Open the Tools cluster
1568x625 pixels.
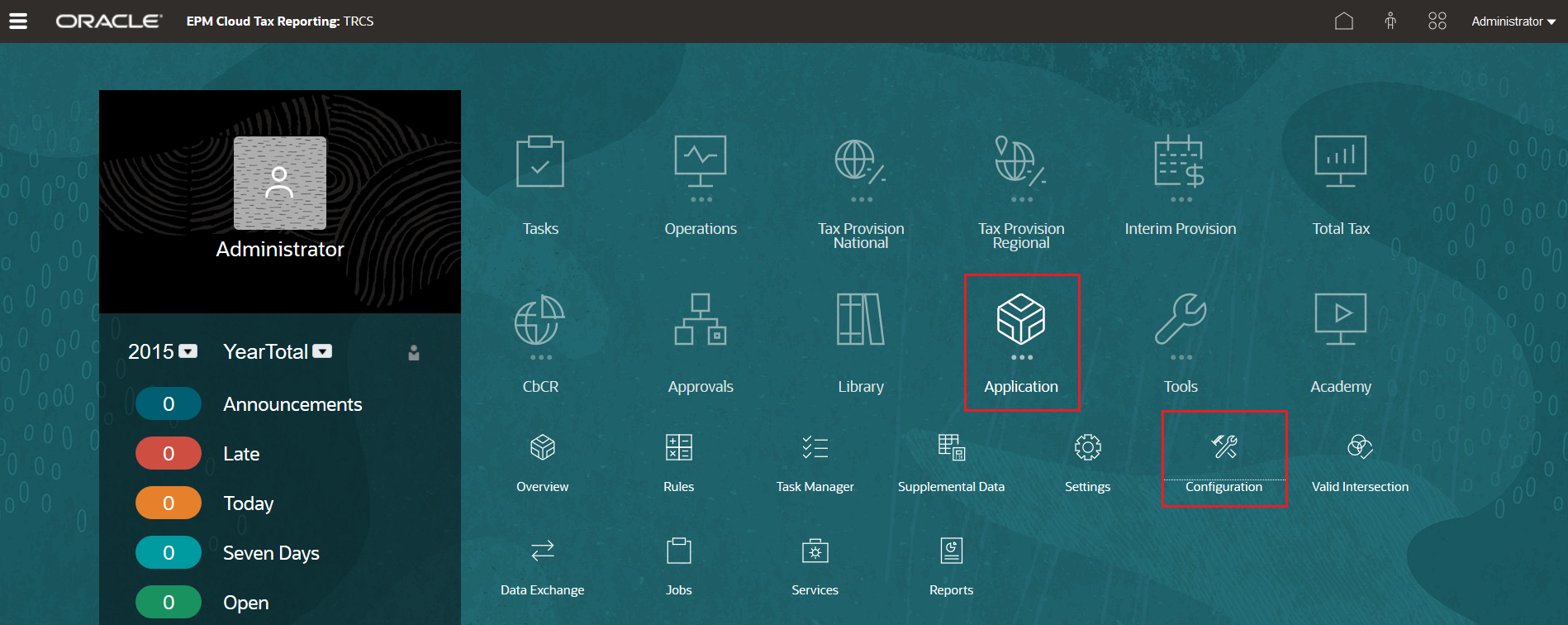[x=1181, y=344]
